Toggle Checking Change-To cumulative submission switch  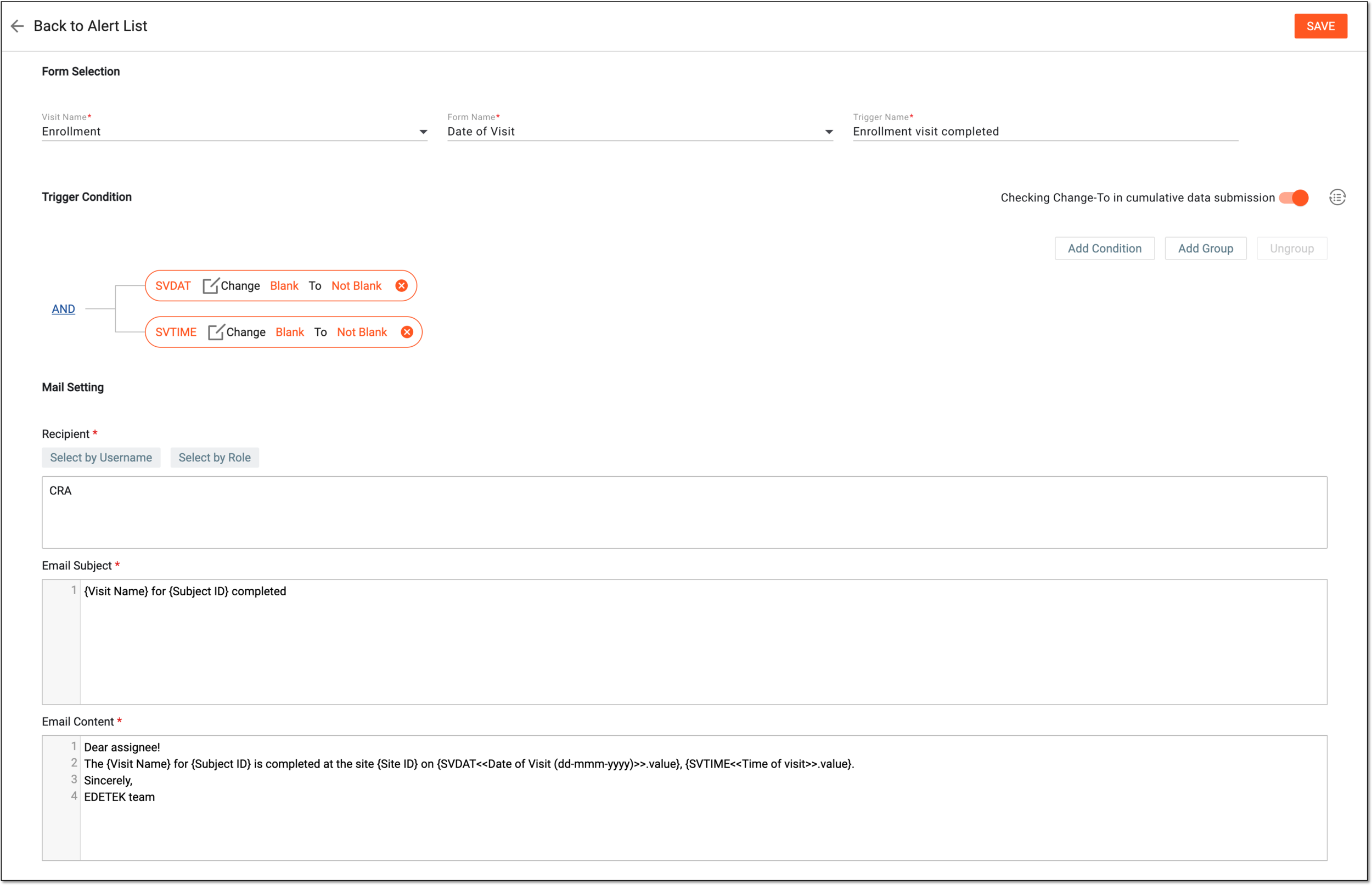click(1294, 198)
